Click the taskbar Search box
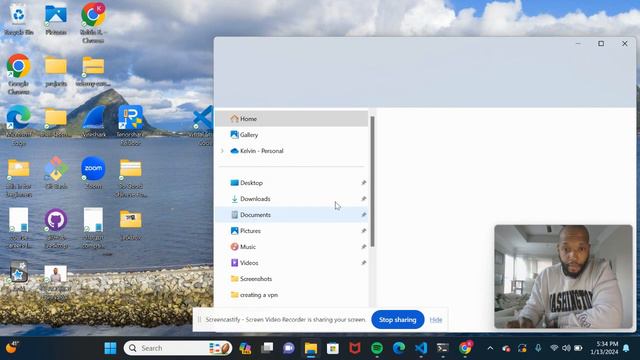This screenshot has height=360, width=640. (x=178, y=348)
